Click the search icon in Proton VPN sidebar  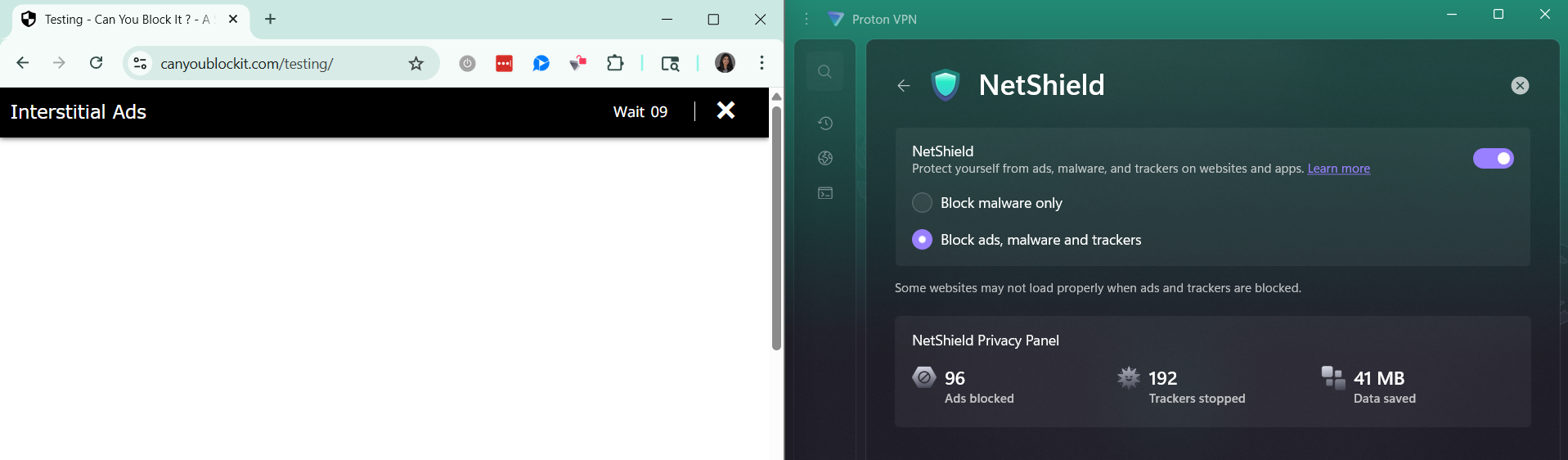pyautogui.click(x=824, y=72)
